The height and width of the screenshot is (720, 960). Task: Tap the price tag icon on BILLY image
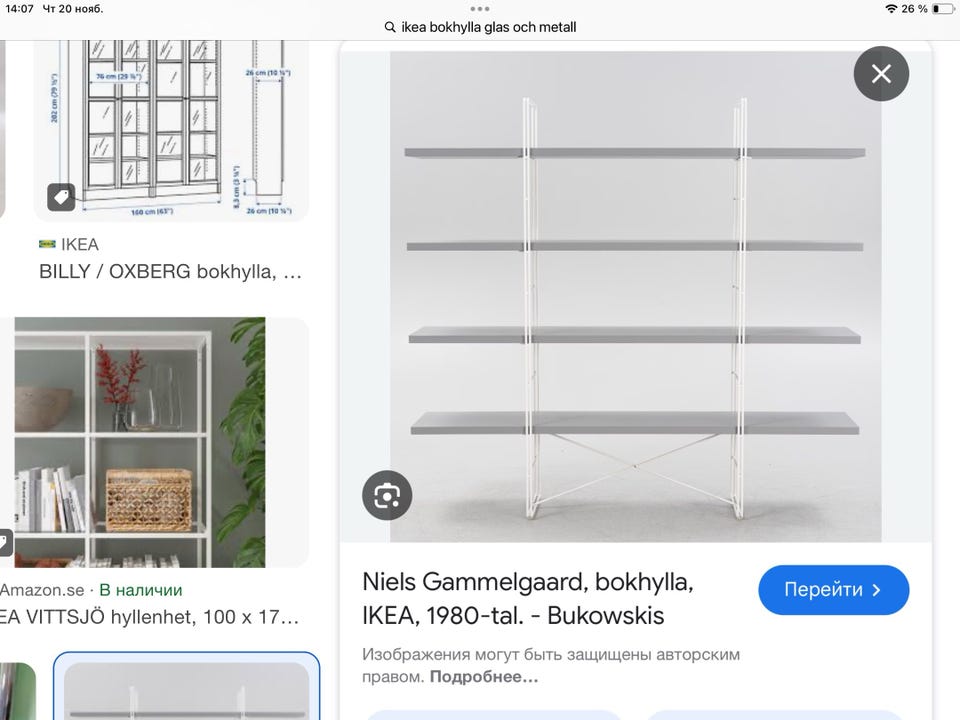click(x=61, y=197)
